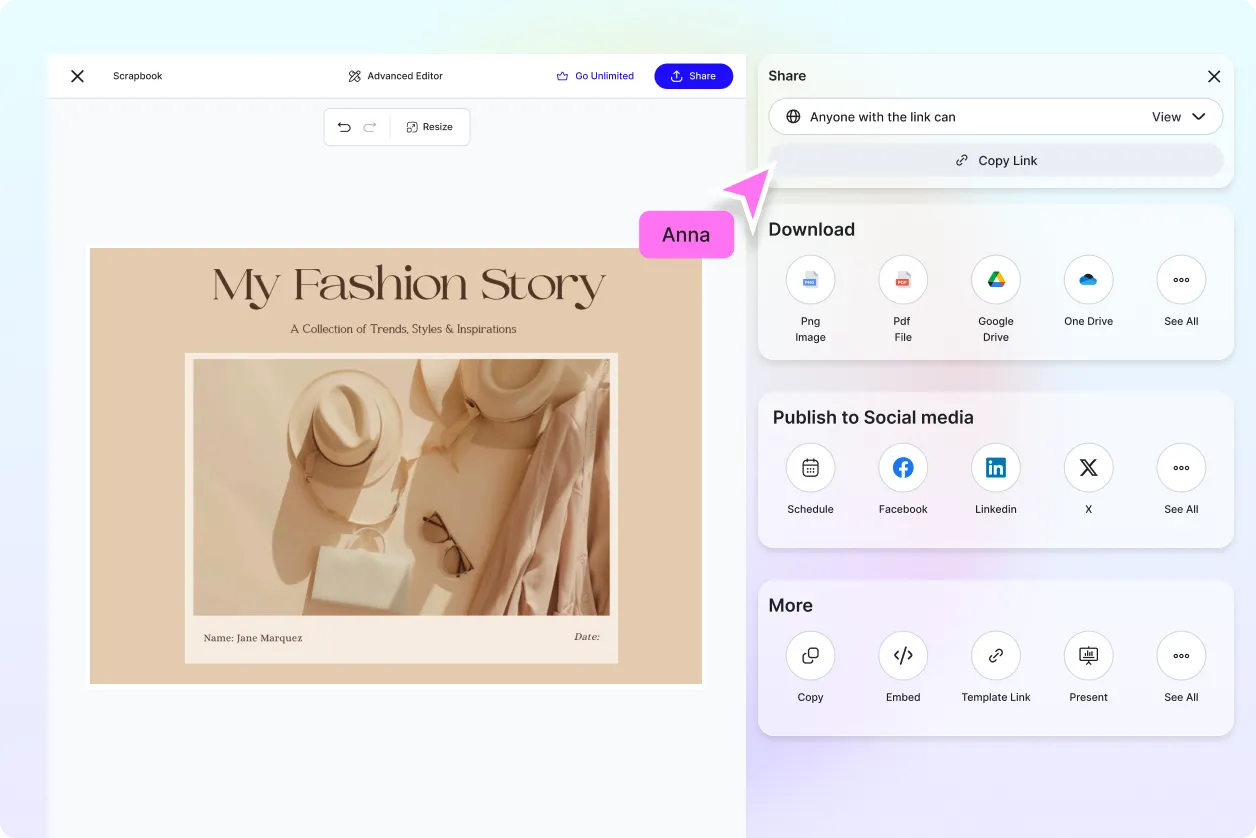Download the design as a Pdf File
1256x838 pixels.
[902, 280]
